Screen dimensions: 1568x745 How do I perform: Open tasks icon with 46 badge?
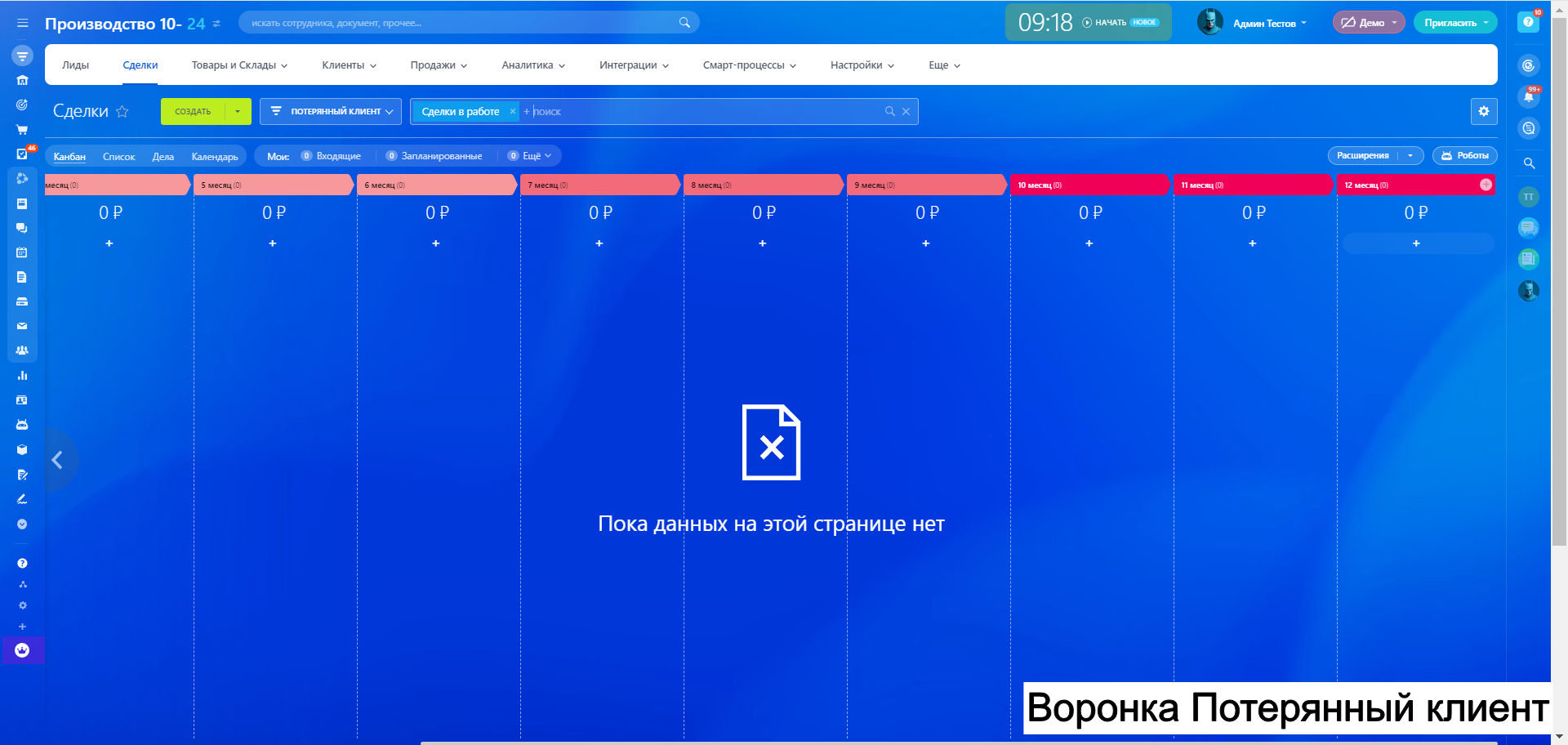click(x=22, y=154)
